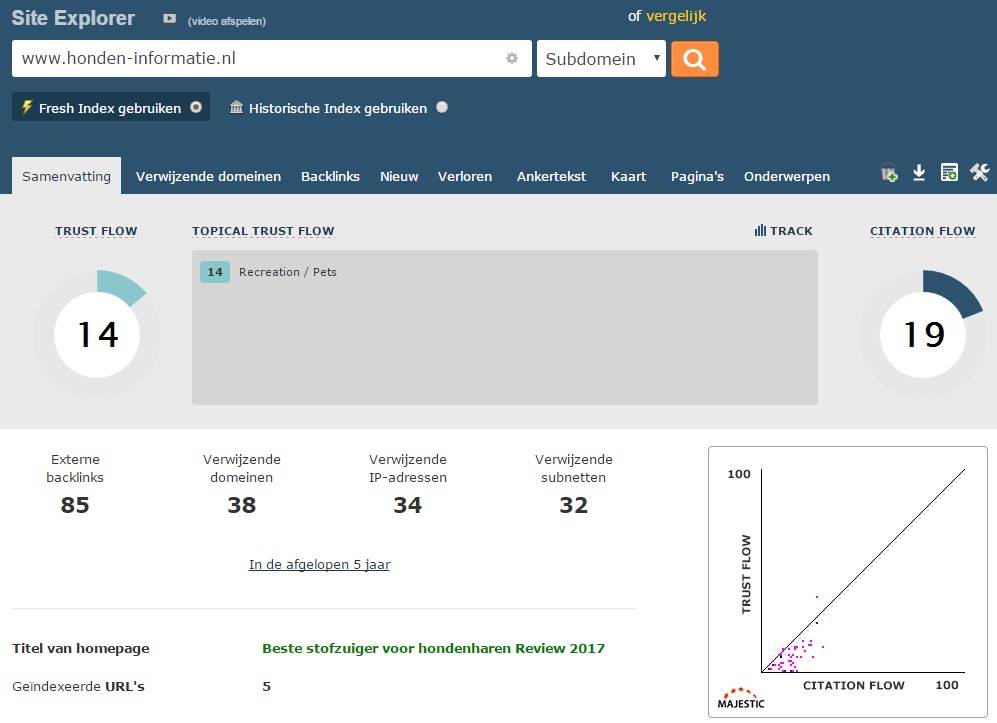Open the Backlinks tab

[330, 176]
